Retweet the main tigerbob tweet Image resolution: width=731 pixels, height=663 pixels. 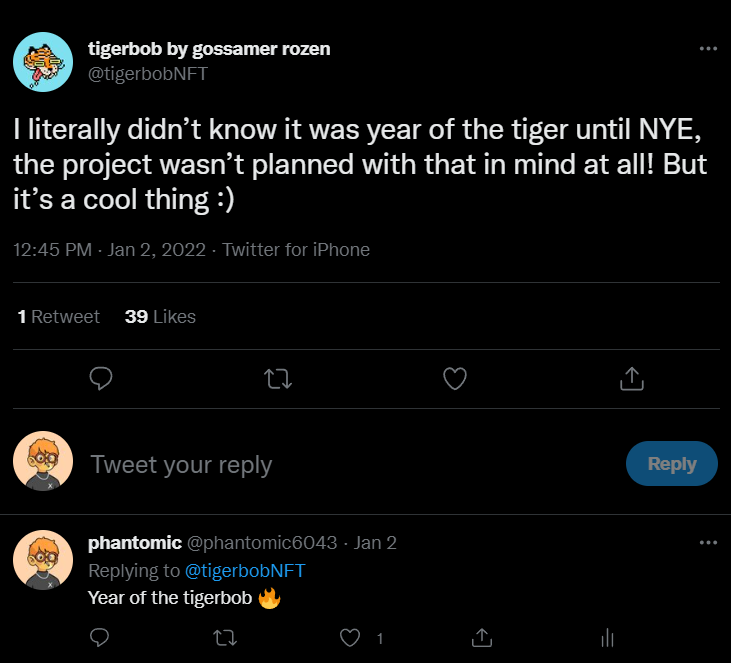click(278, 378)
